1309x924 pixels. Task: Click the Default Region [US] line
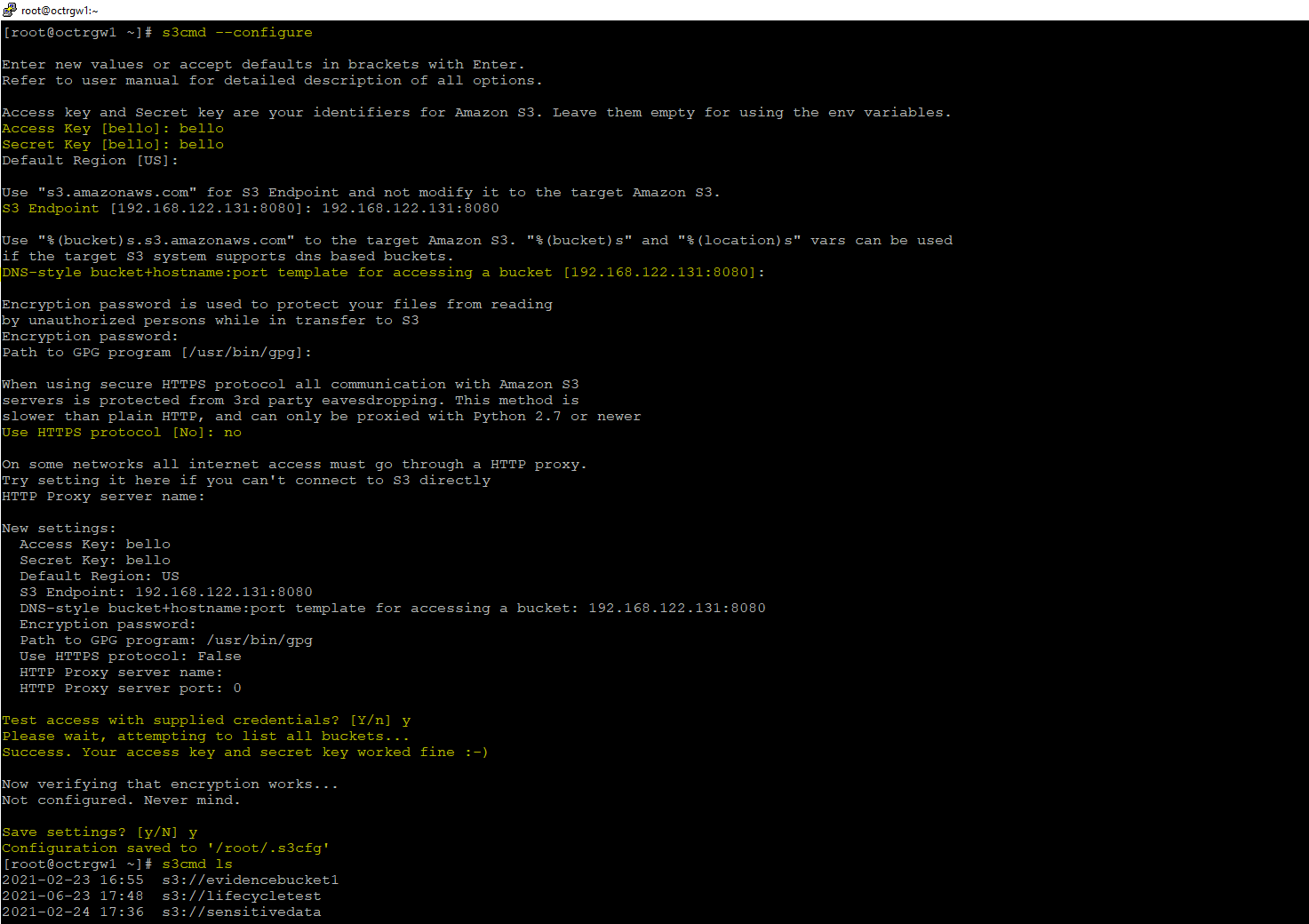(x=89, y=160)
